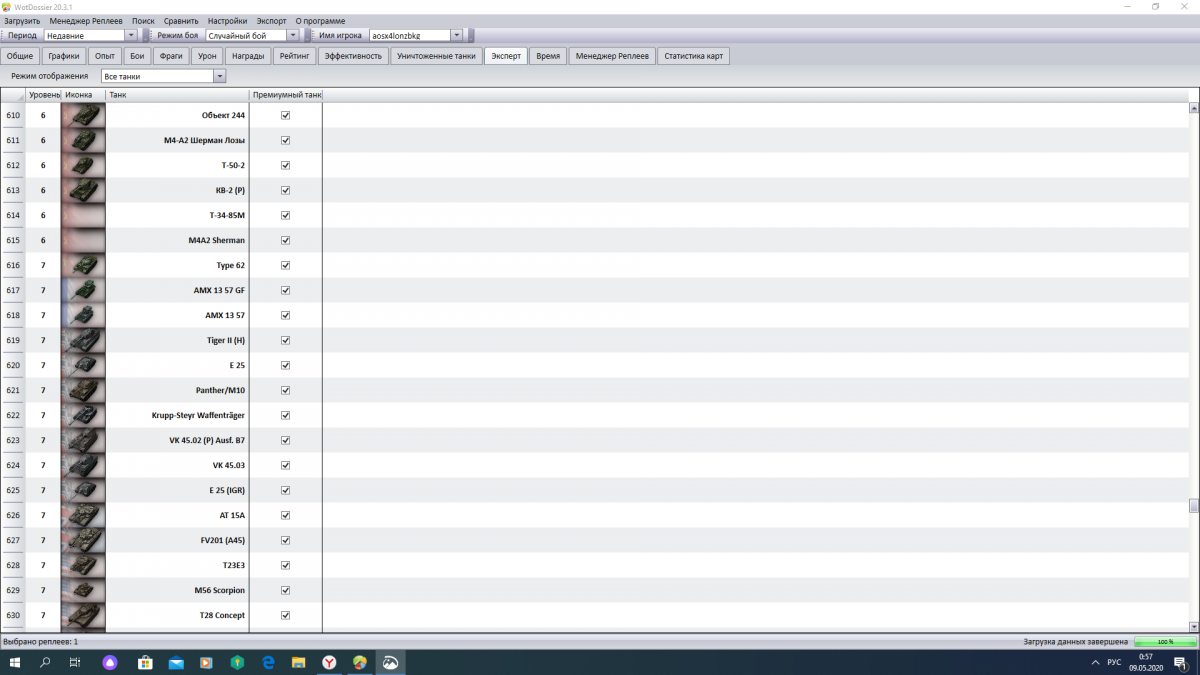Click the Type 62 tank icon
Image resolution: width=1200 pixels, height=675 pixels.
click(83, 265)
